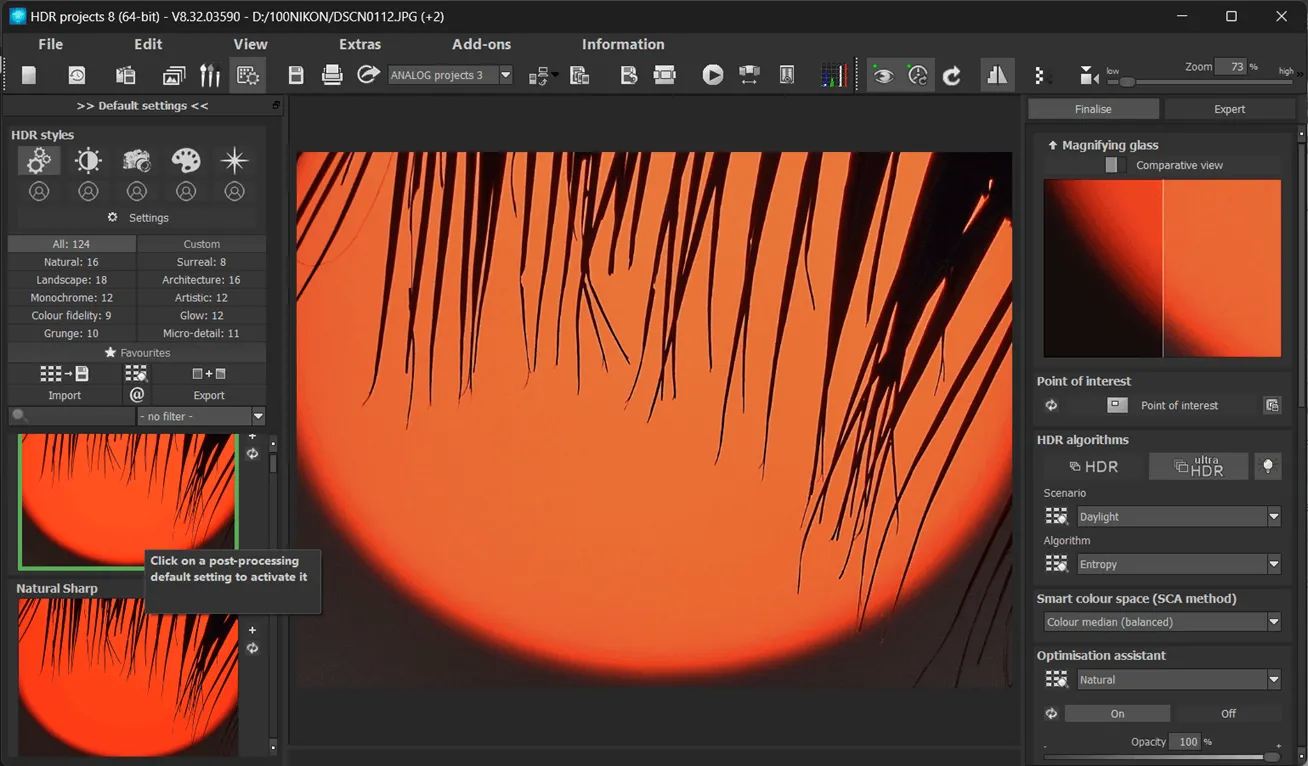Click the light bulb icon beside ultra HDR
1308x766 pixels.
(1268, 466)
